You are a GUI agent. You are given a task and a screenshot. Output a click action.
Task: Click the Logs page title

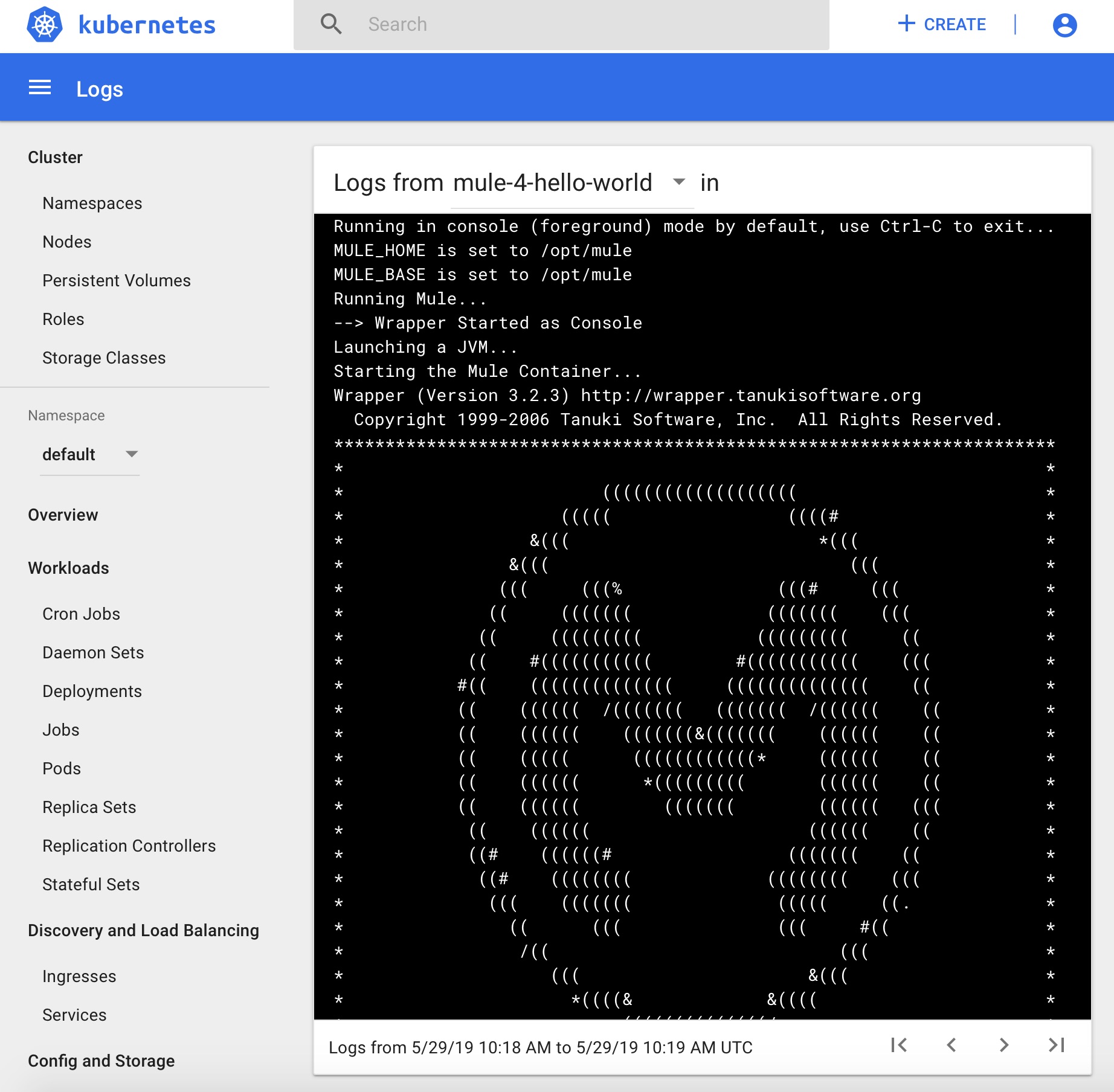[x=100, y=89]
